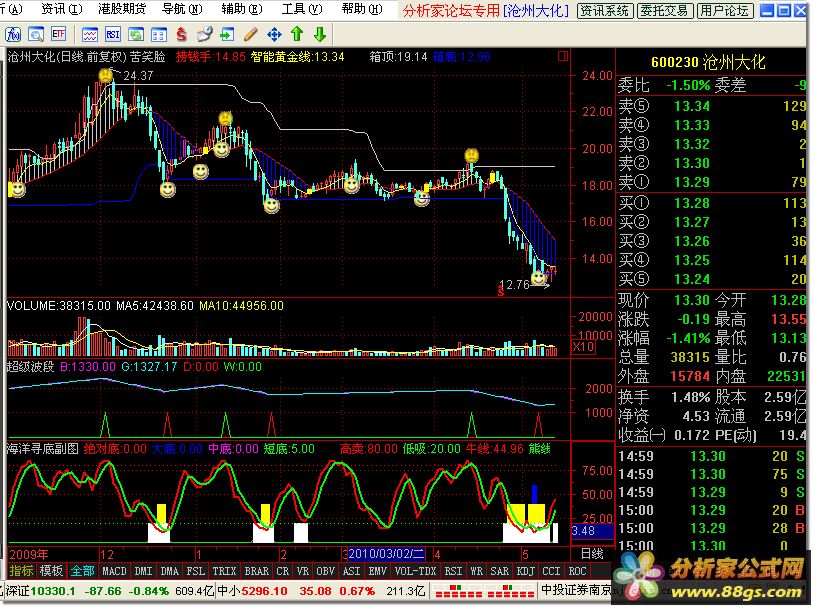Image resolution: width=813 pixels, height=607 pixels.
Task: Click the 600230 沧州大化 stock title
Action: point(708,63)
